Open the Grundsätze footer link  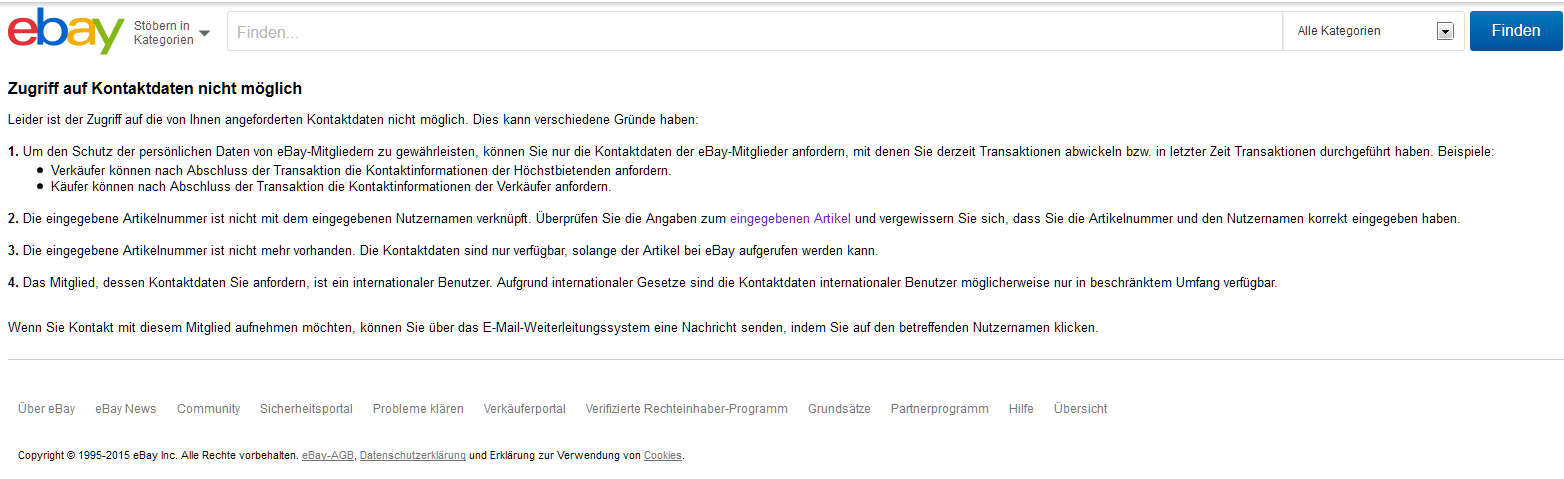[839, 409]
